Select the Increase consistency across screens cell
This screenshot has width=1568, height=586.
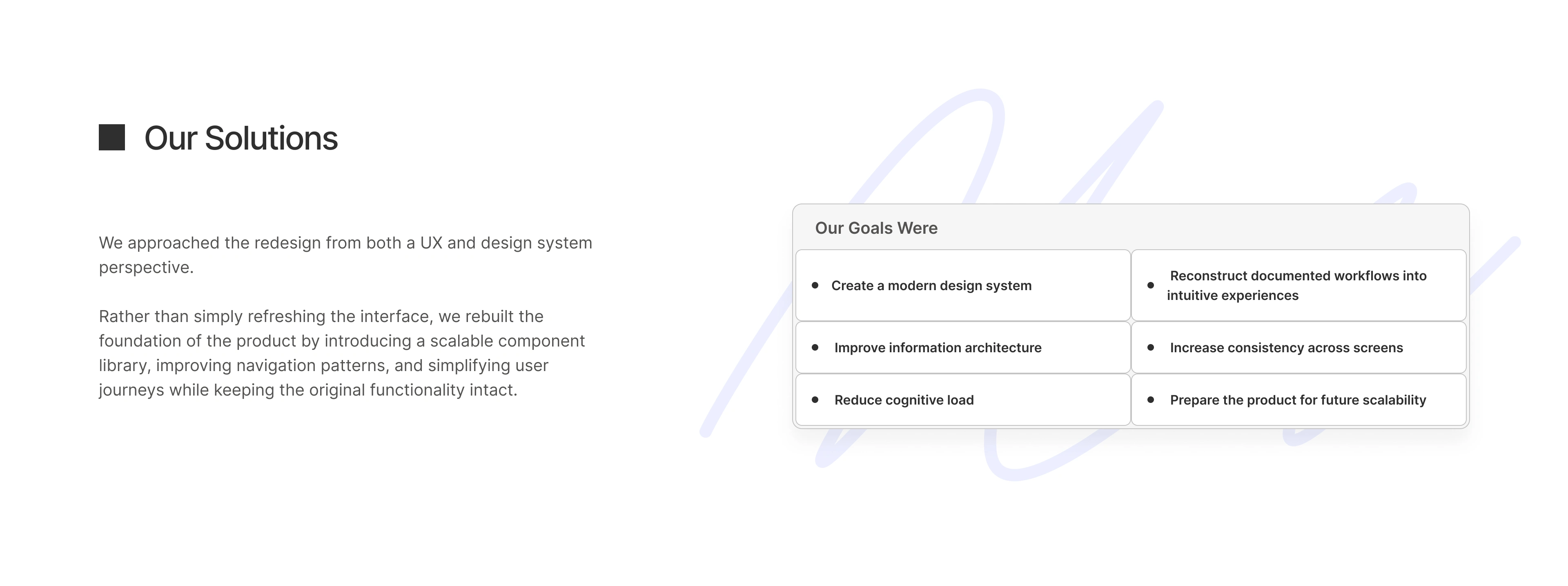point(1298,347)
